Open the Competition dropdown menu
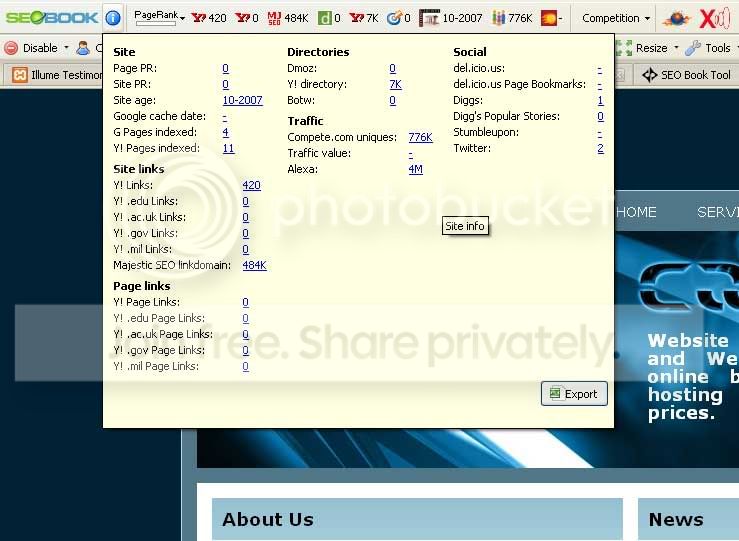739x541 pixels. 616,18
